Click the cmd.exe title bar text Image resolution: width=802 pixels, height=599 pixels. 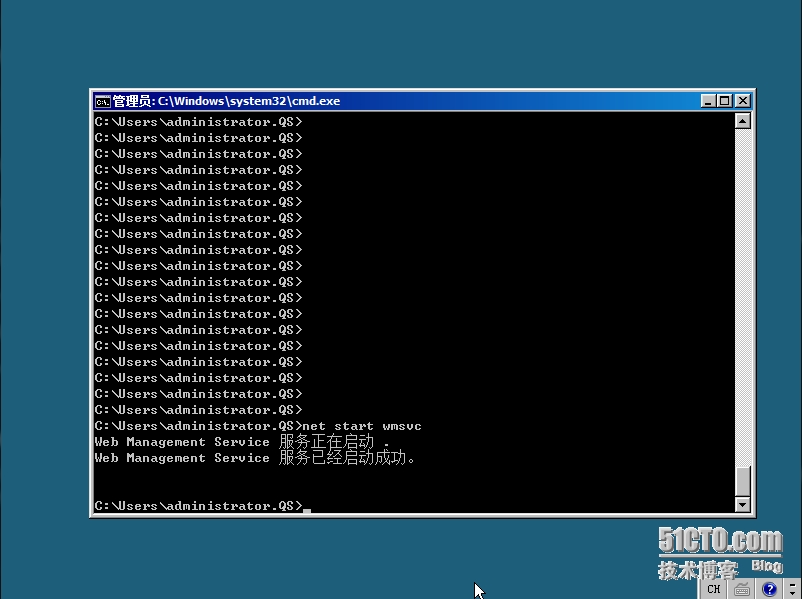226,101
